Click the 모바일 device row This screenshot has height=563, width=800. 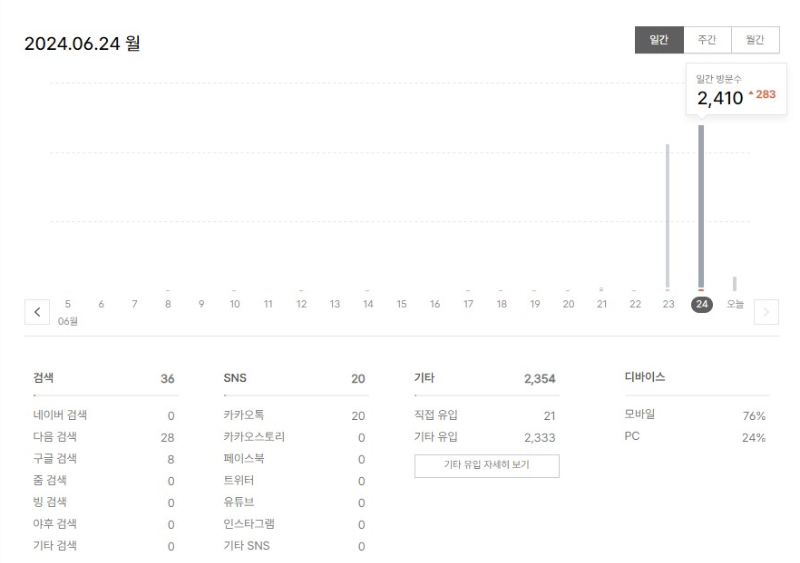[695, 415]
